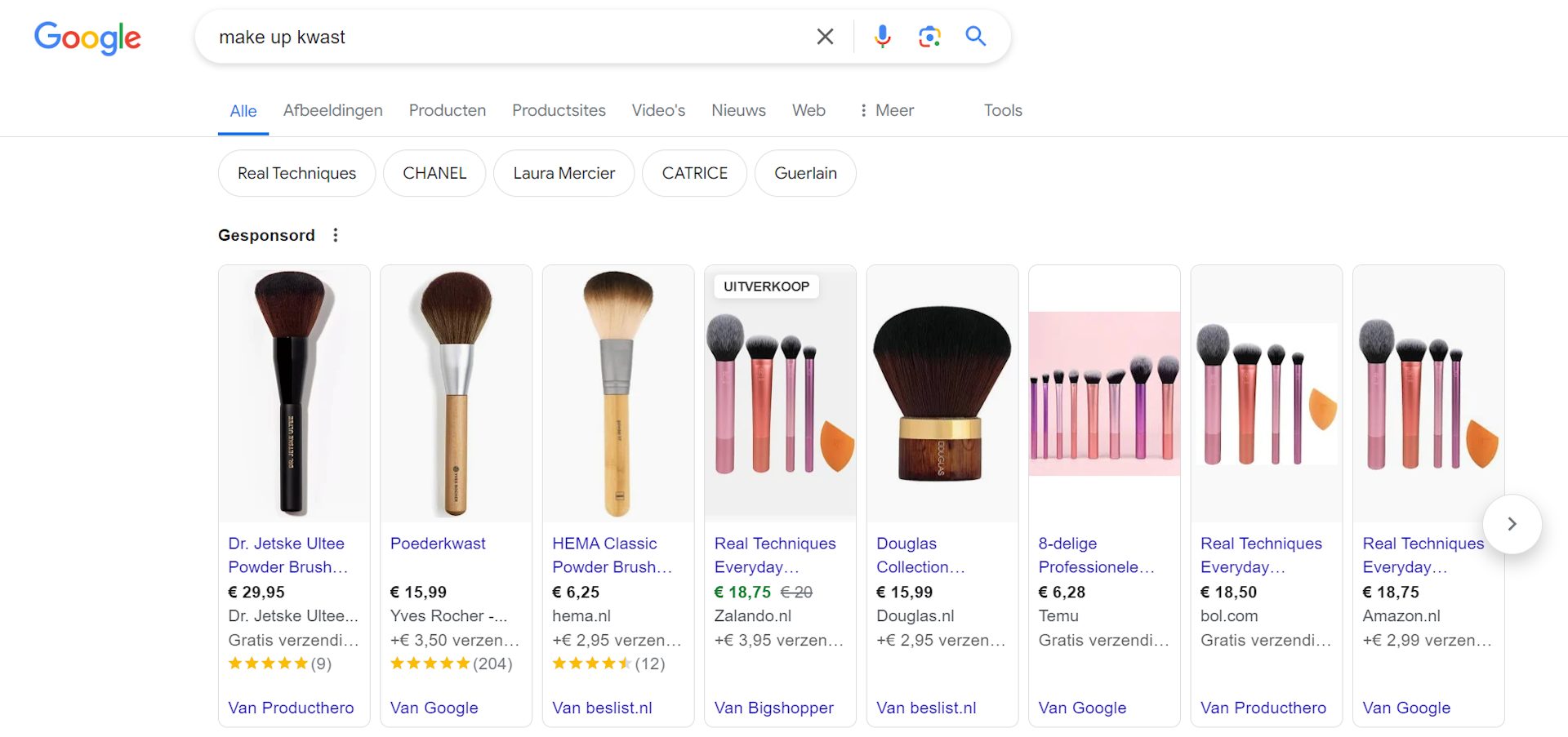Open Dr. Jetske Ultee brush image
The image size is (1568, 737).
(x=294, y=393)
